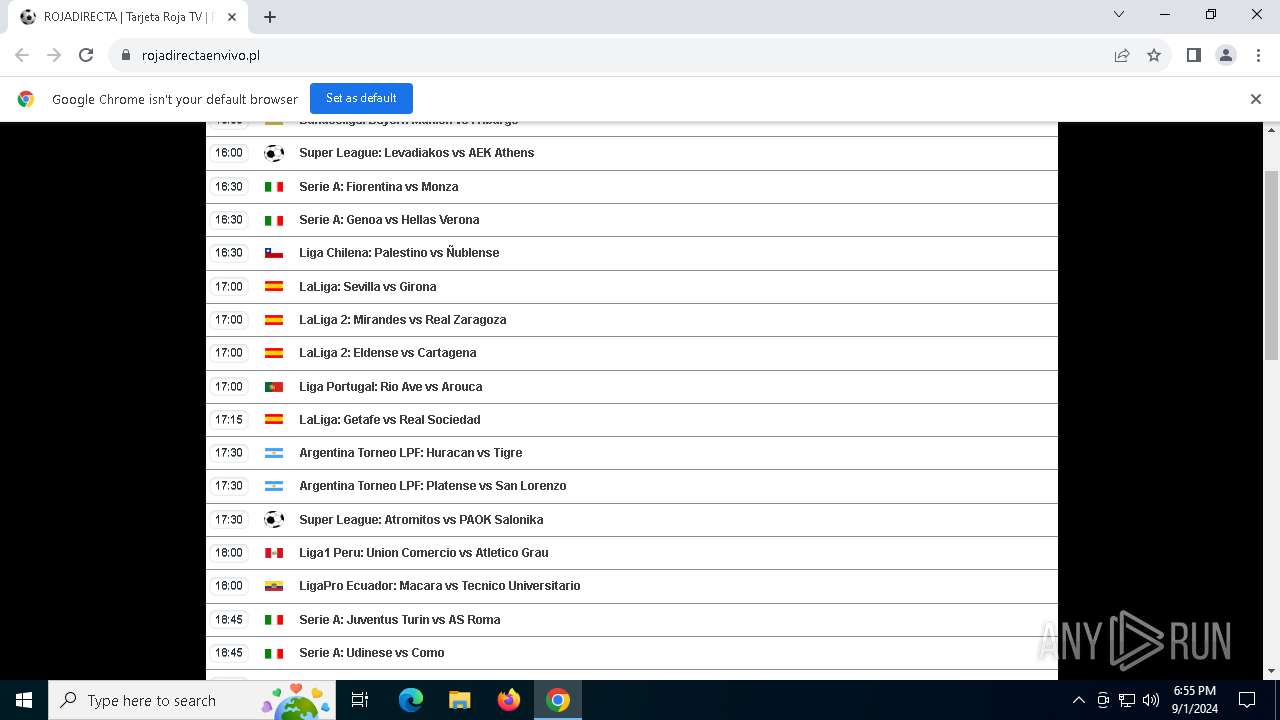Screen dimensions: 1280x720
Task: Open Argentina LPF: Platense vs San Lorenzo
Action: click(x=632, y=486)
